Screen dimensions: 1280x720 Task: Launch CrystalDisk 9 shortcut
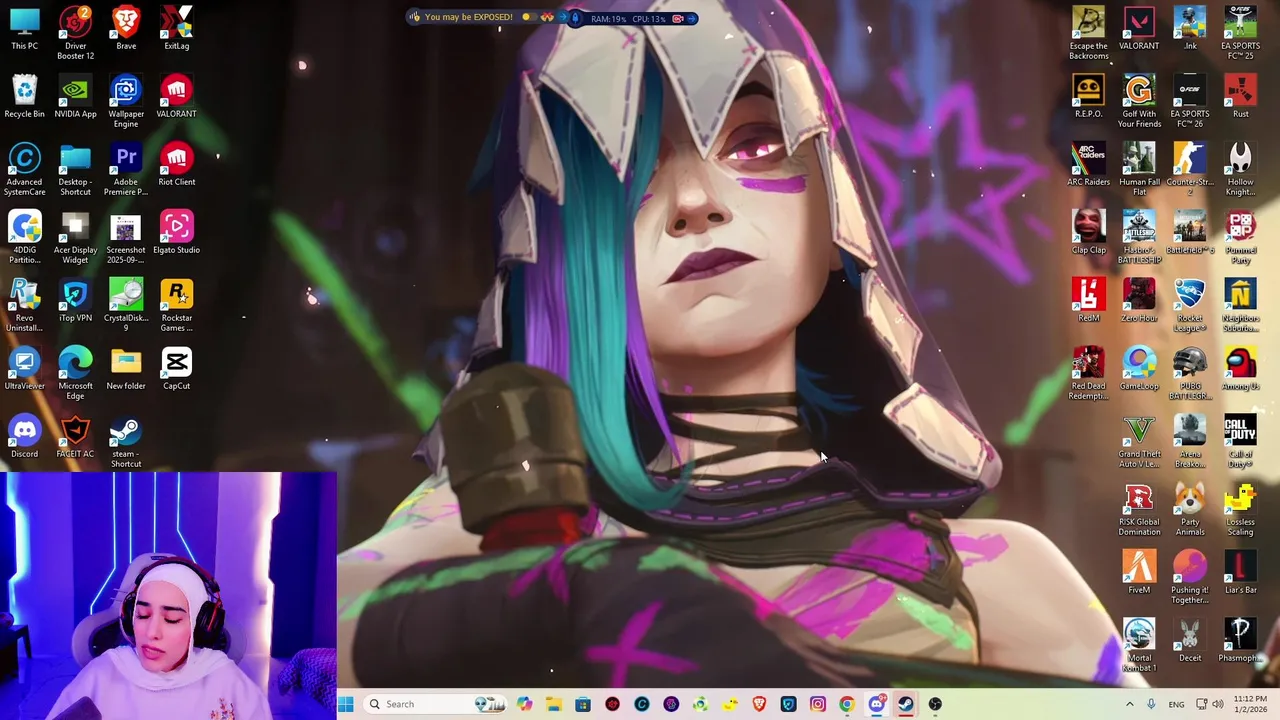click(126, 305)
